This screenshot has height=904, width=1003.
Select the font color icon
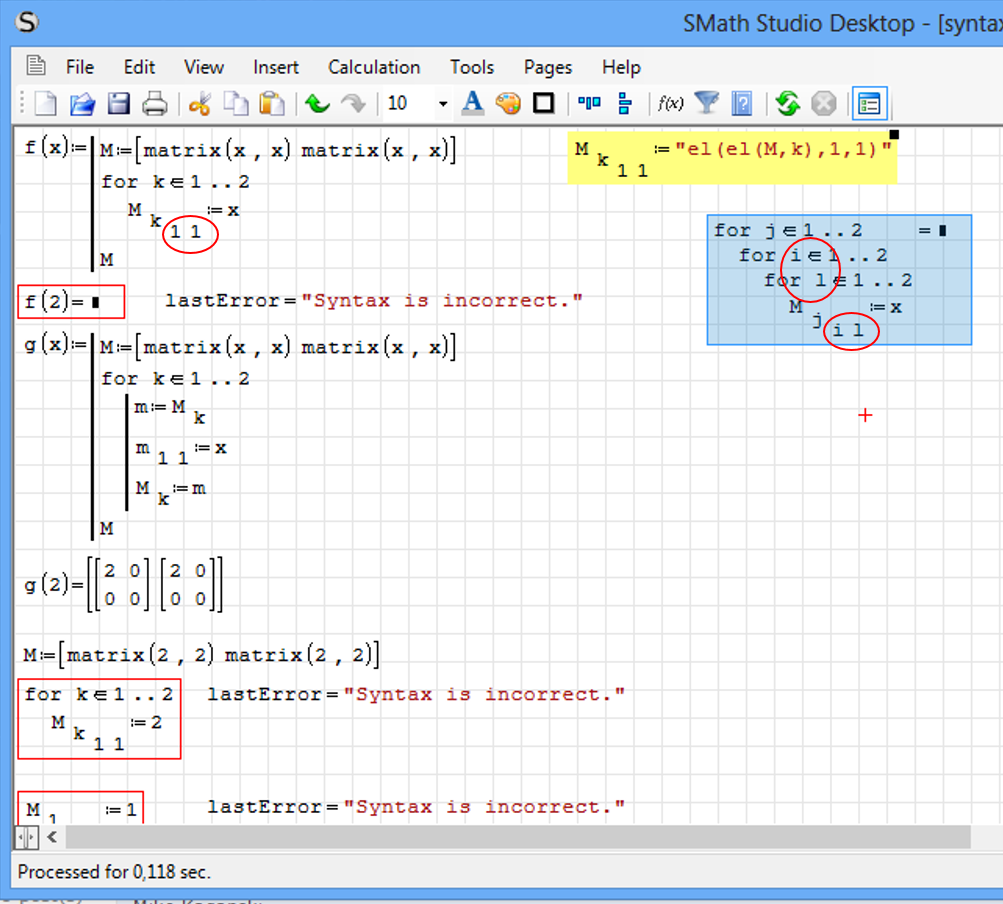pyautogui.click(x=473, y=103)
